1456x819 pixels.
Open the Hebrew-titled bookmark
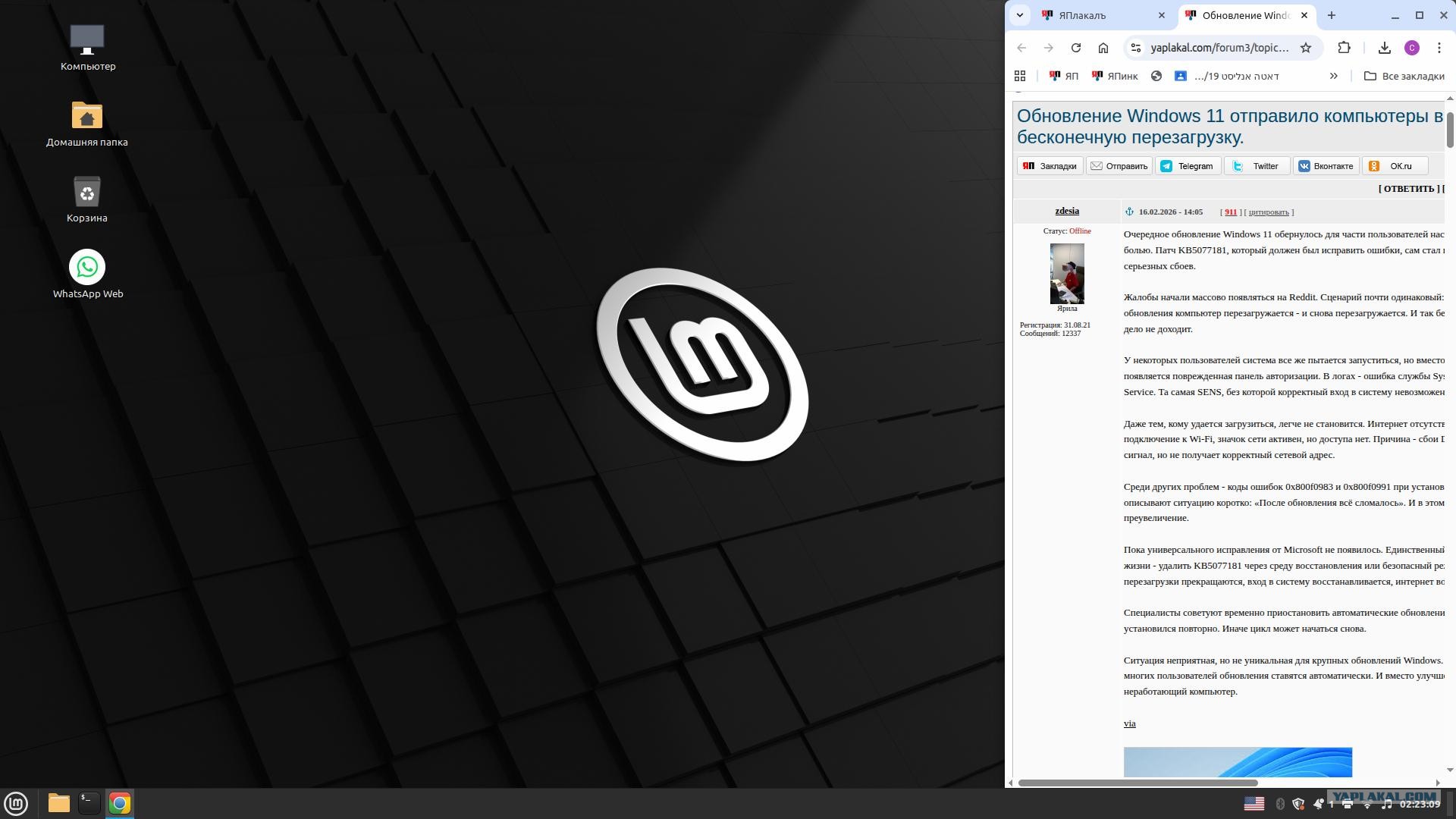point(1227,76)
